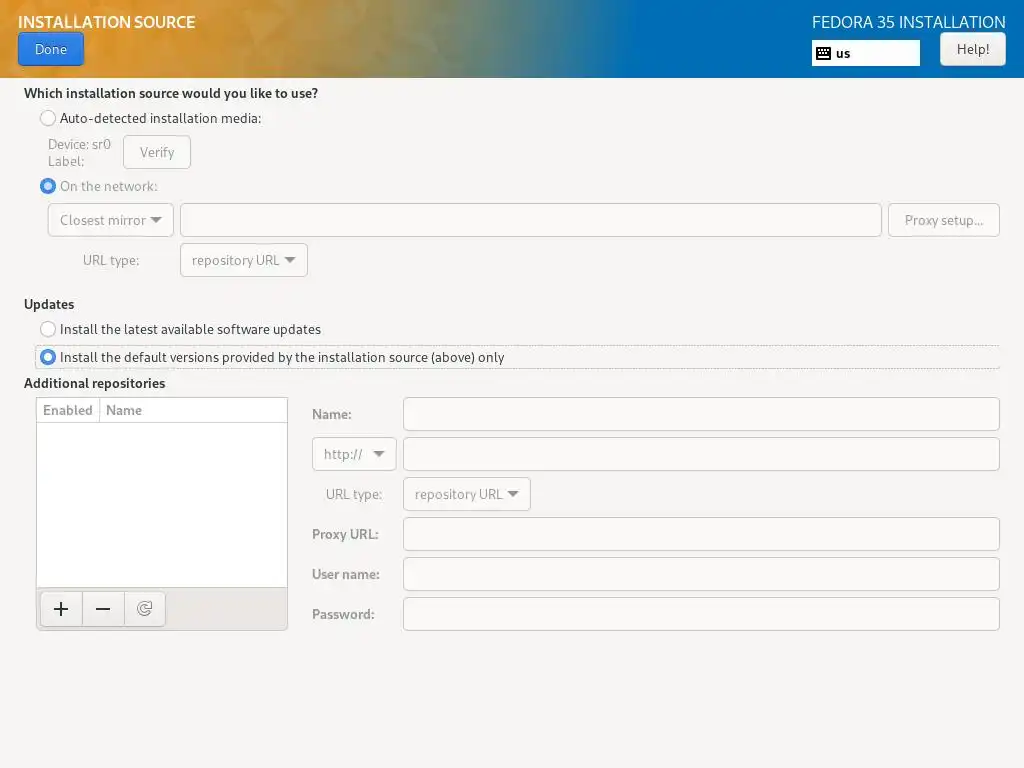The height and width of the screenshot is (768, 1024).
Task: Click the minus icon to remove repository
Action: click(103, 609)
